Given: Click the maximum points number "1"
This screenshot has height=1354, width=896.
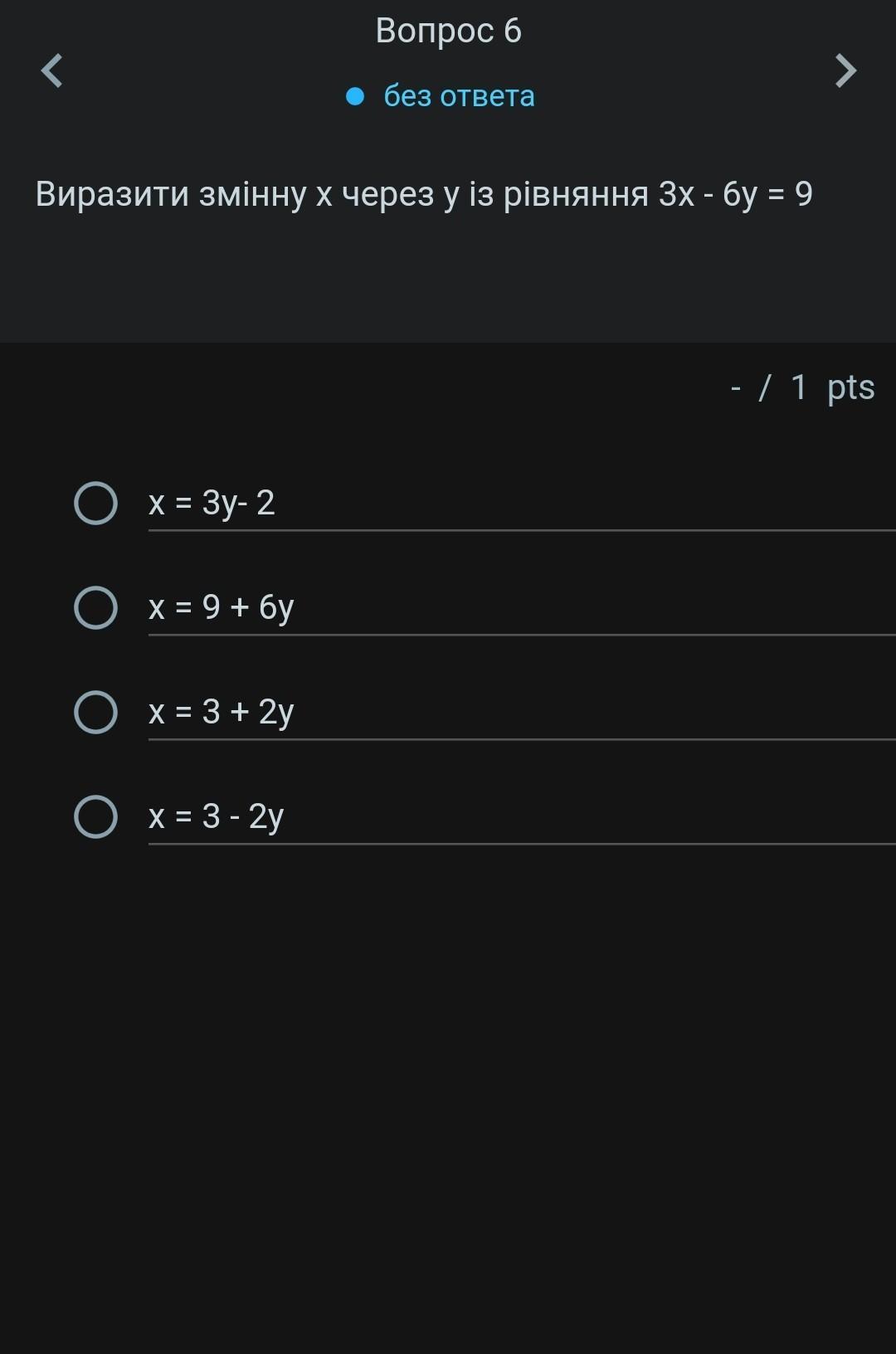Looking at the screenshot, I should 798,387.
